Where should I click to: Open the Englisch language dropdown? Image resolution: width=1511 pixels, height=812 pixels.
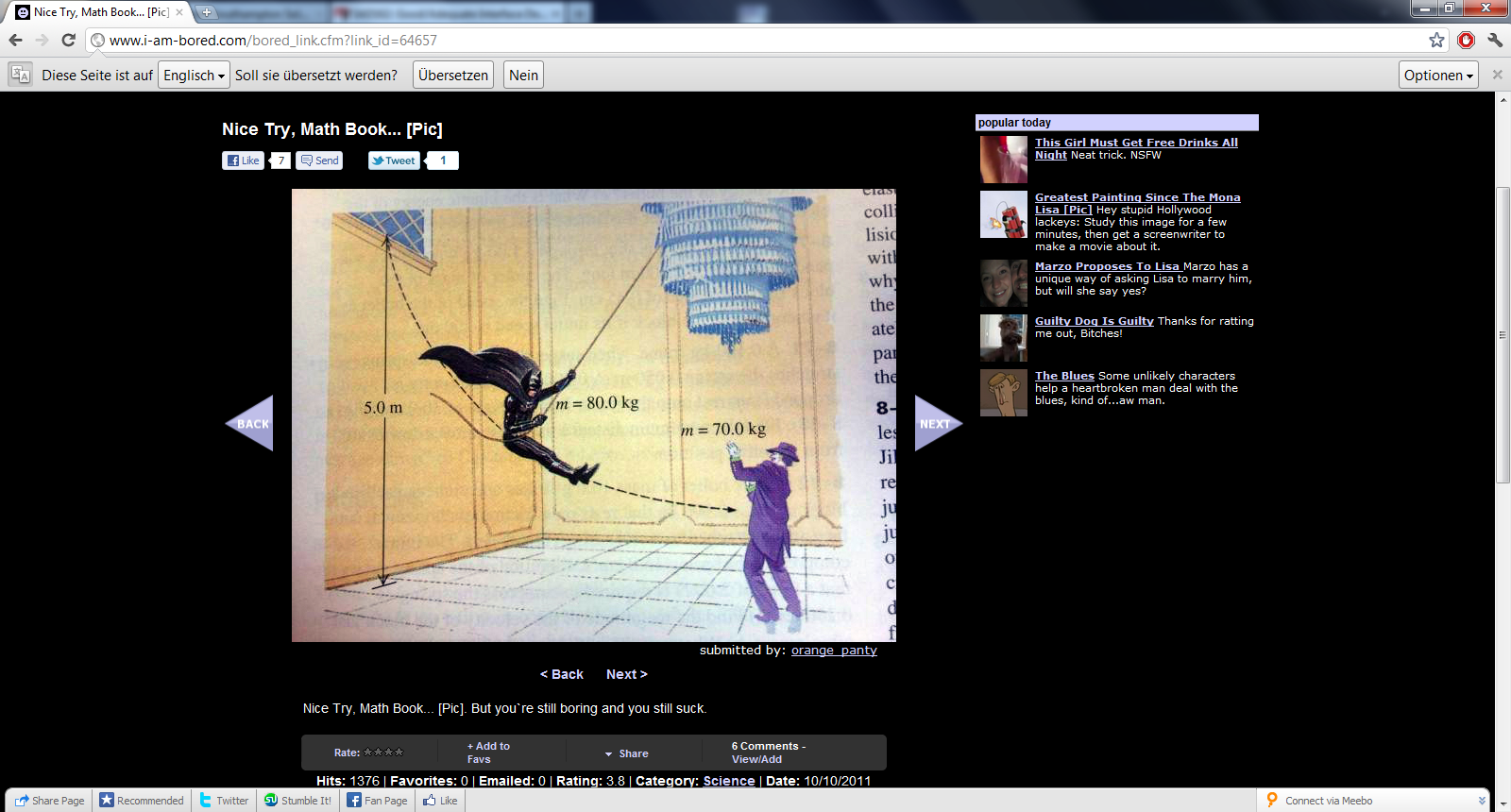coord(194,76)
